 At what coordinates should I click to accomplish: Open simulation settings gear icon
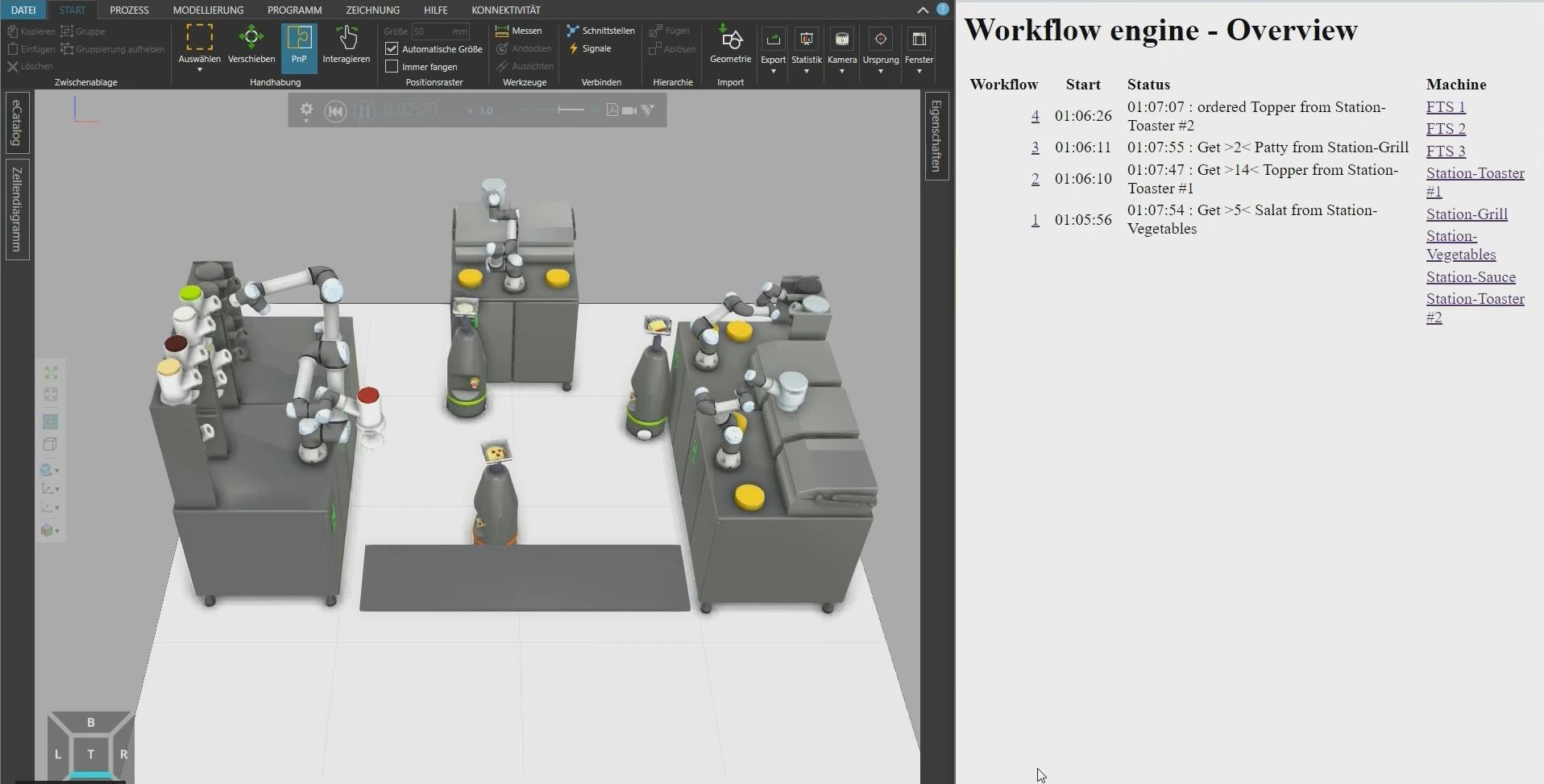coord(306,110)
